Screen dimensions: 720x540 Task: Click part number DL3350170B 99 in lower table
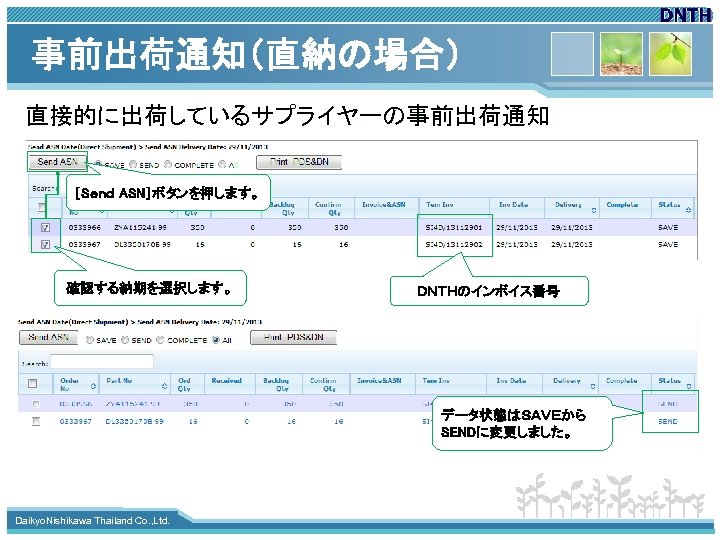[x=135, y=421]
